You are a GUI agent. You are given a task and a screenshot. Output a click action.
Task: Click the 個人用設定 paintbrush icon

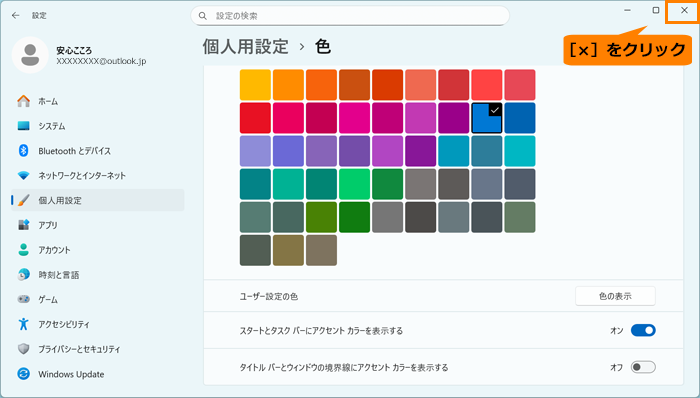[x=24, y=200]
